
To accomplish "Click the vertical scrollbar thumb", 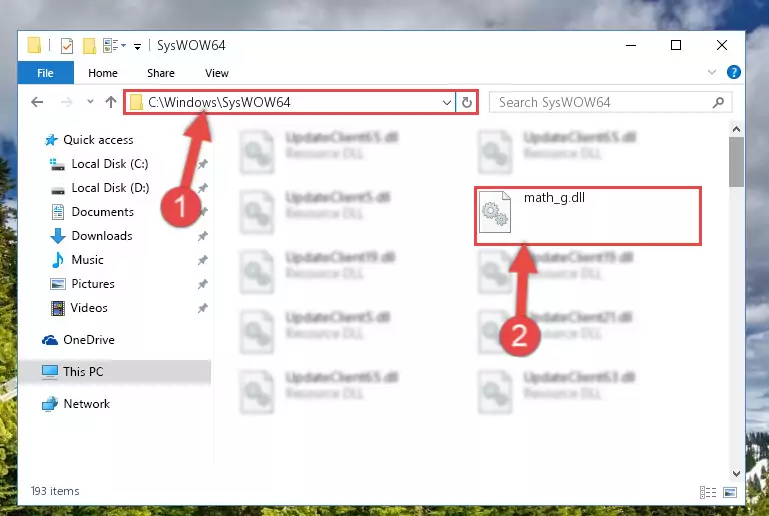I will (x=736, y=162).
